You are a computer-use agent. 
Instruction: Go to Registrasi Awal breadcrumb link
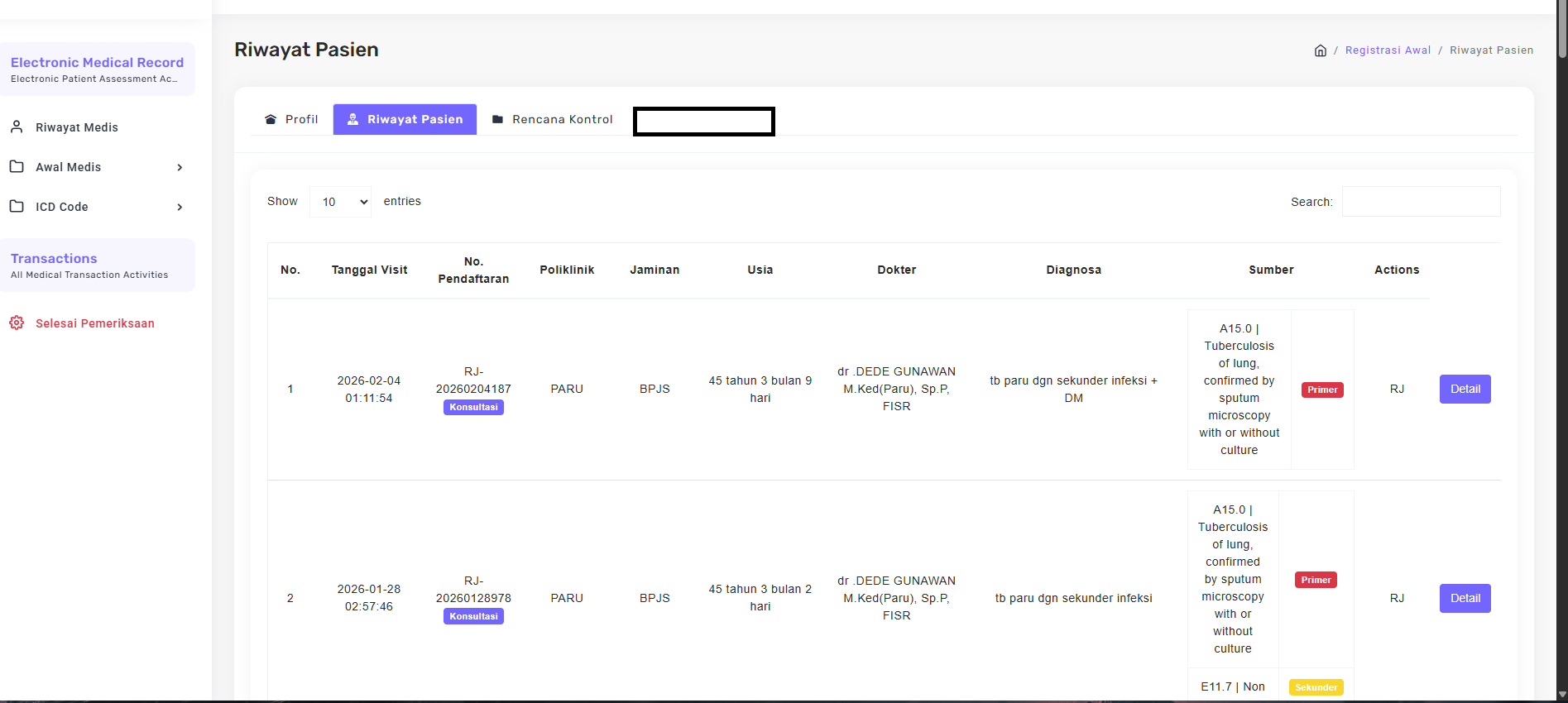click(x=1388, y=50)
